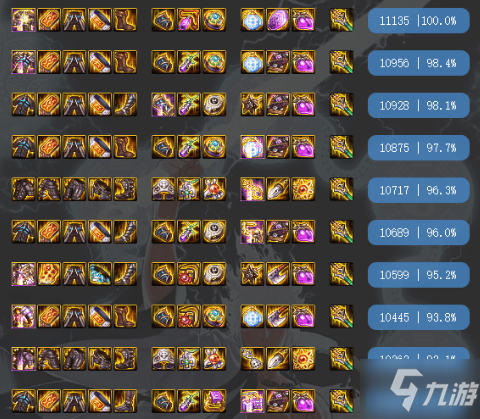
Task: Select the 10956 | 98.4% score button
Action: click(419, 63)
